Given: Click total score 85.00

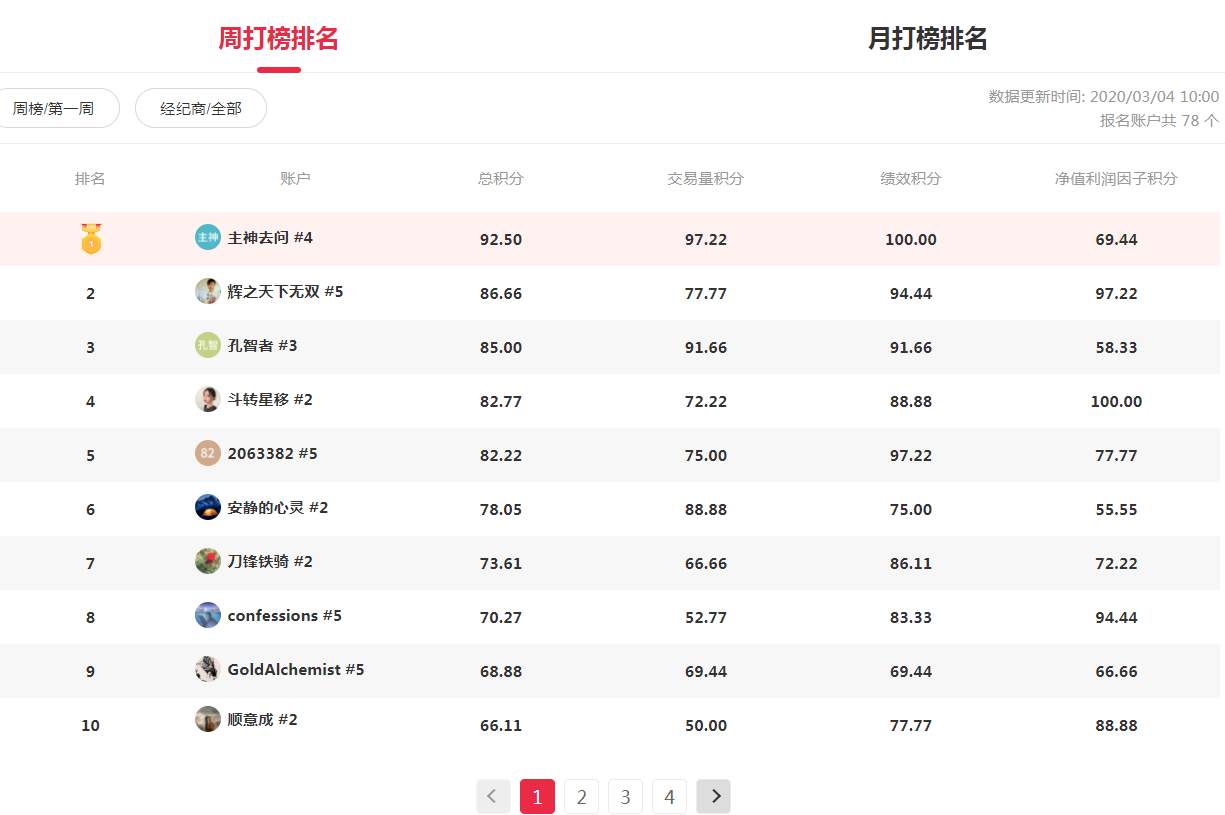Looking at the screenshot, I should [x=501, y=348].
